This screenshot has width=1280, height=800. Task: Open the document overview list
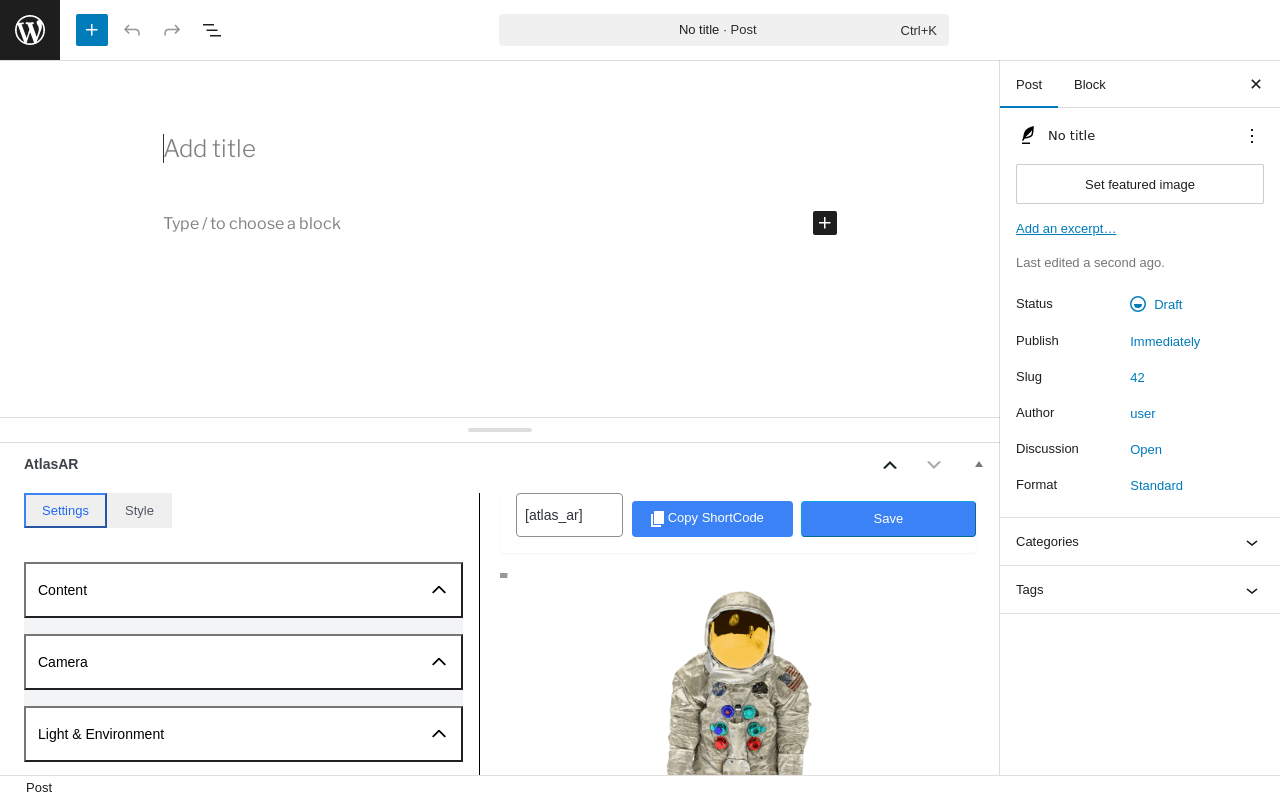(212, 30)
